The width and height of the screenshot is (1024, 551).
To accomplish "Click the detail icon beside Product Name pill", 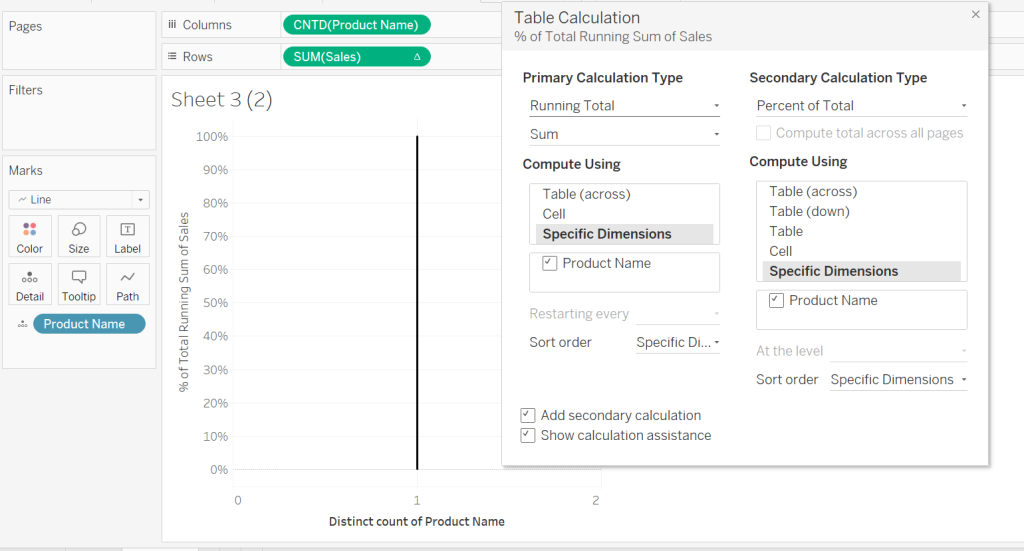I will coord(23,324).
